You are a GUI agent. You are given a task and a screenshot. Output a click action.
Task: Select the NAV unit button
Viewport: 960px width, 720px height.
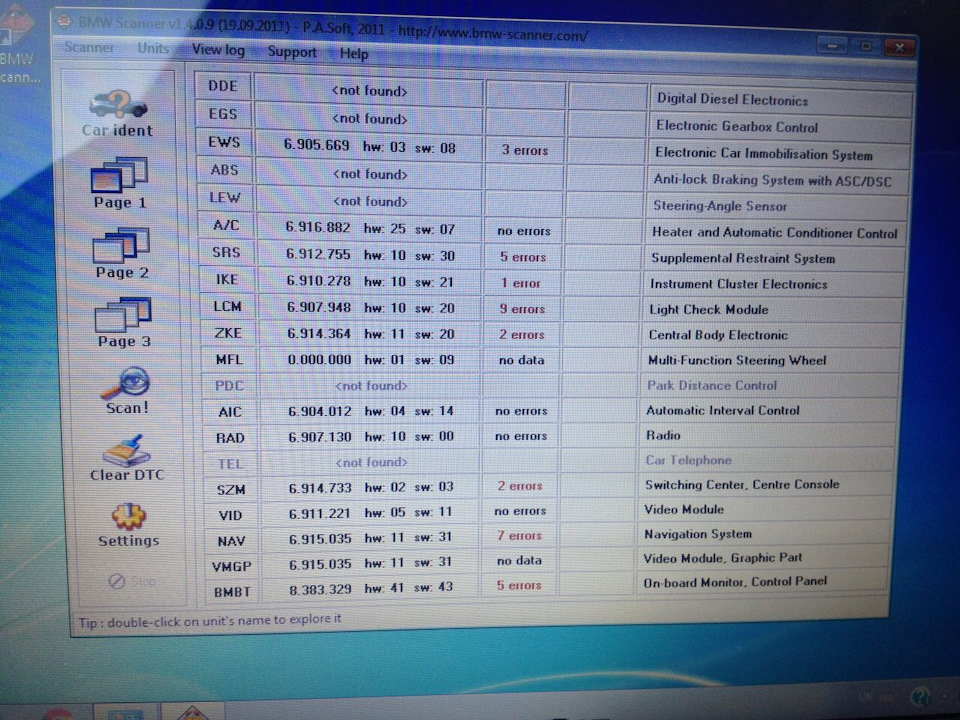(x=232, y=541)
